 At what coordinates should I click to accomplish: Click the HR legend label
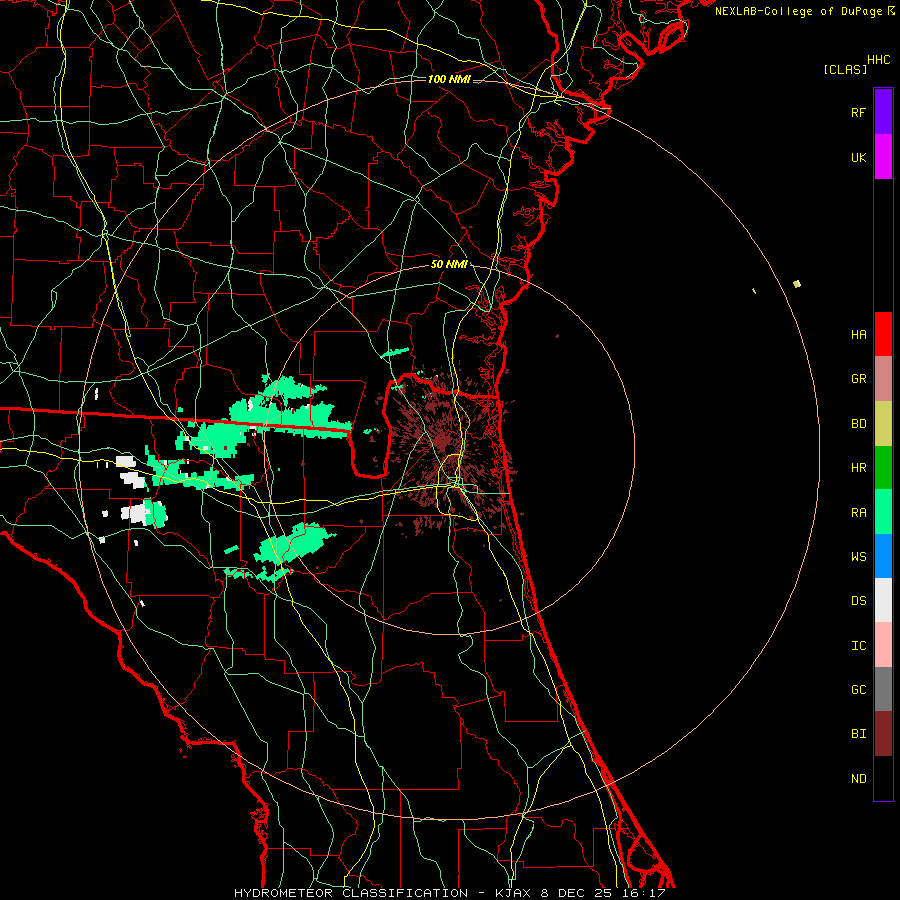[858, 468]
